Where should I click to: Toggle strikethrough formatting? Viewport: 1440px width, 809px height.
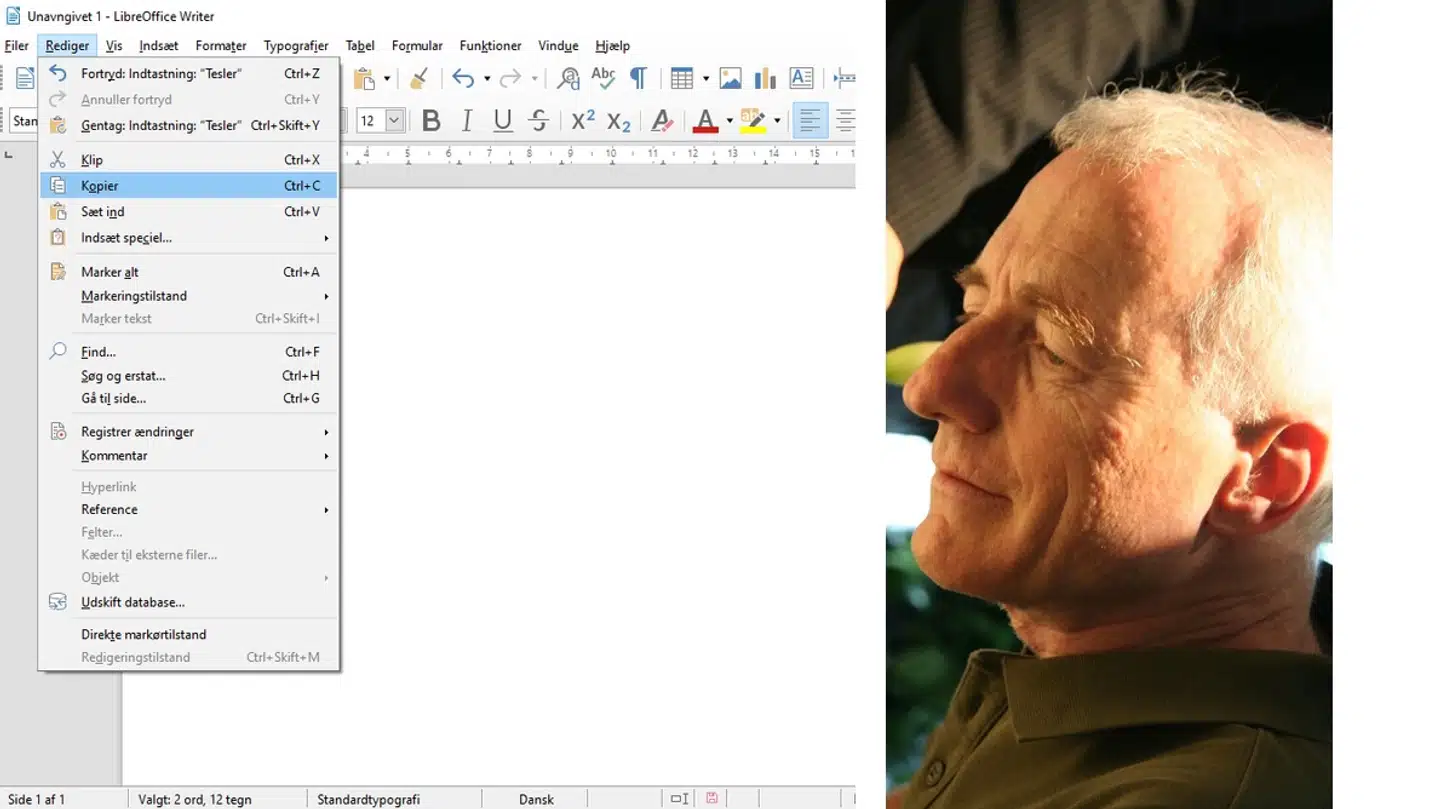538,120
